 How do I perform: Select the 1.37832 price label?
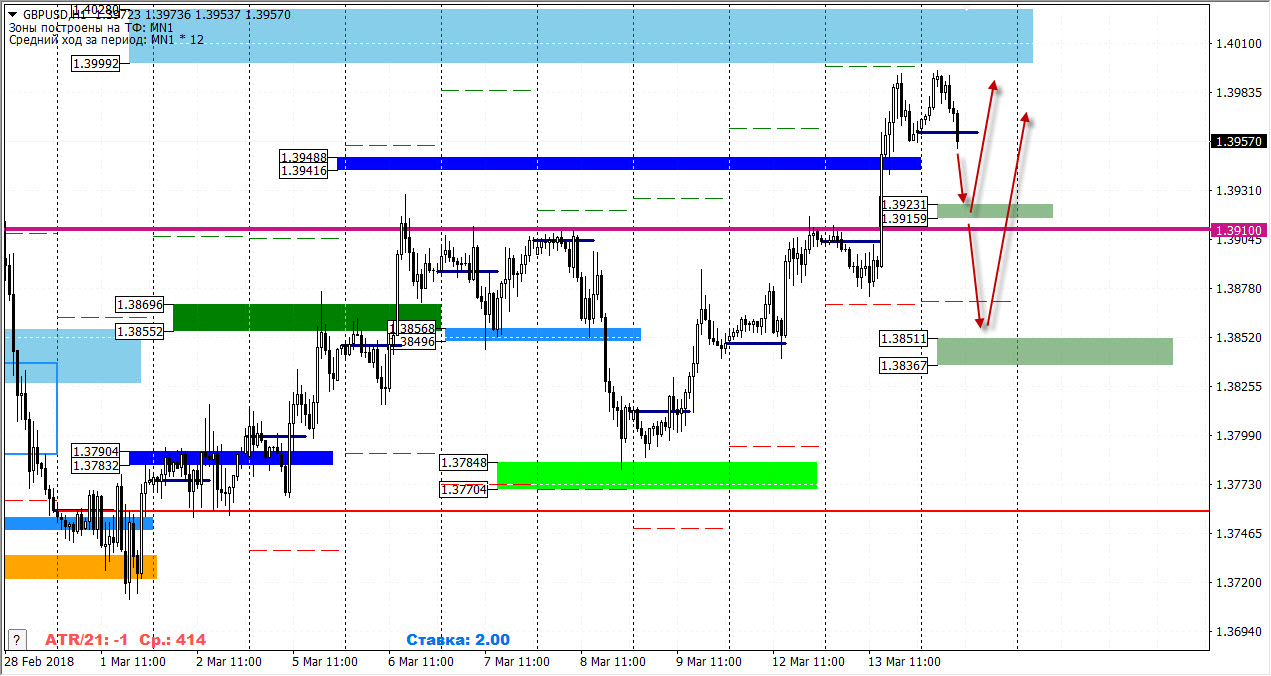[x=97, y=465]
